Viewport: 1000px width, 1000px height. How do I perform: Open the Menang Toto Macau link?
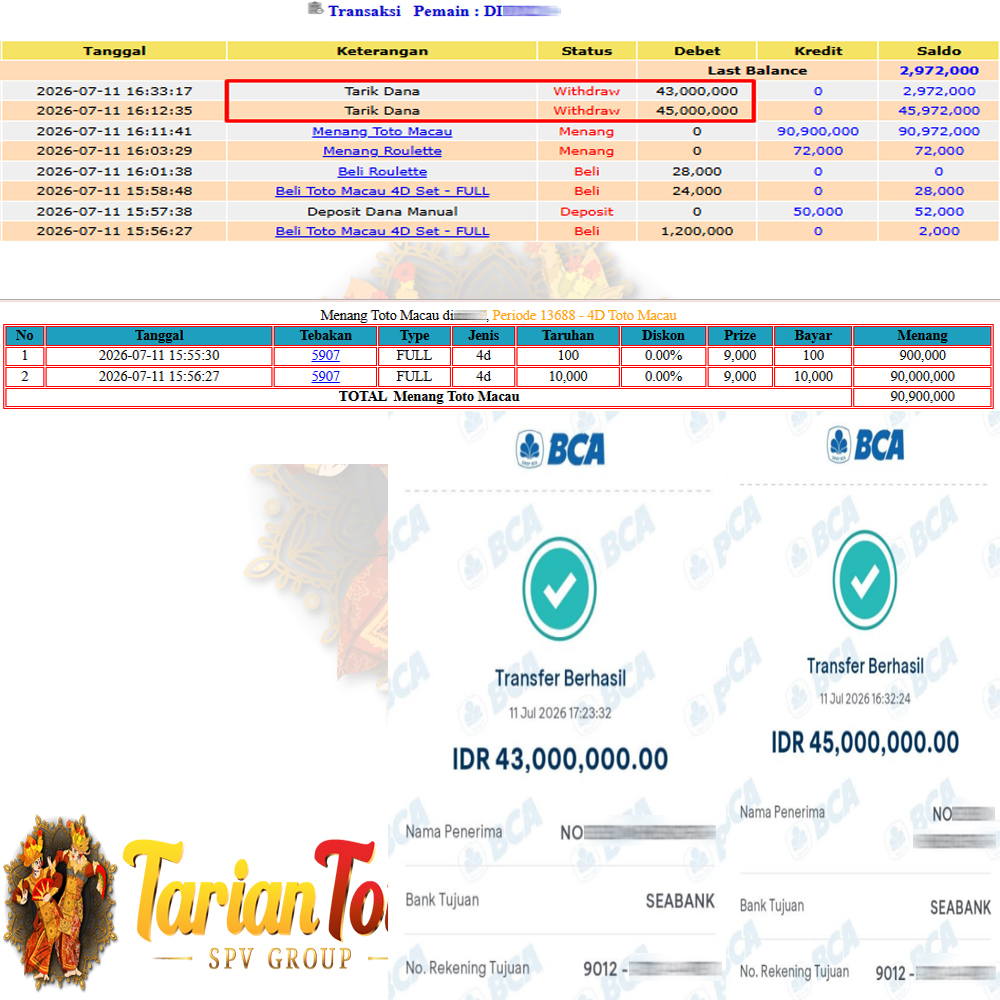(x=382, y=131)
